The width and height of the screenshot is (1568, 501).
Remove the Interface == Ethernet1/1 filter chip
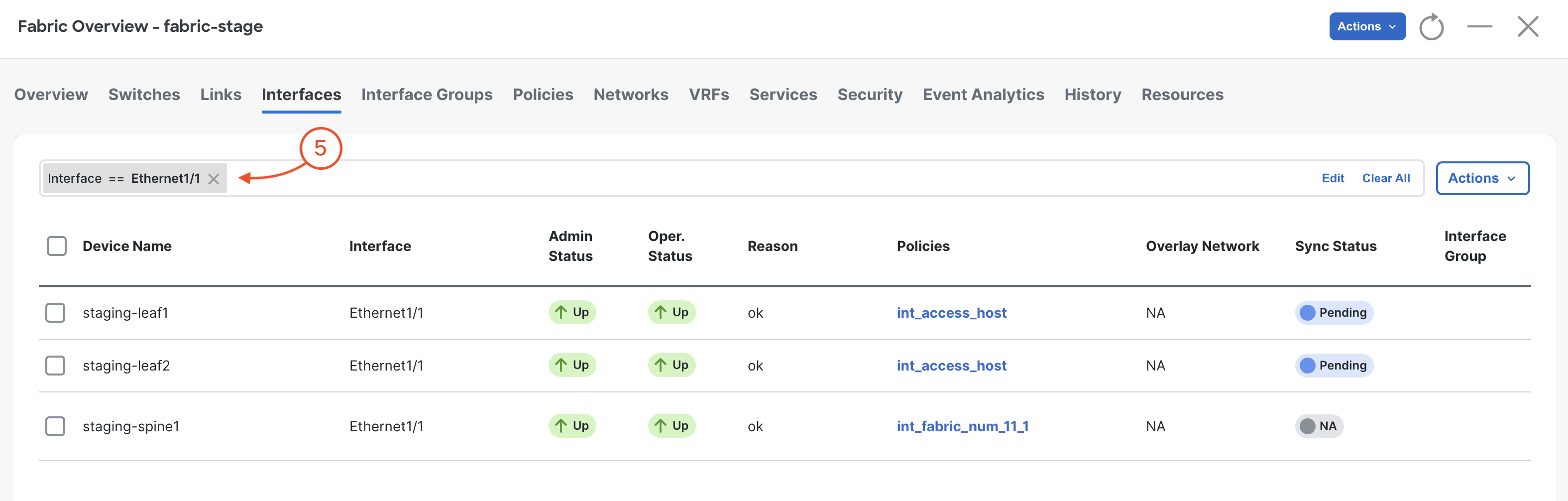click(214, 179)
